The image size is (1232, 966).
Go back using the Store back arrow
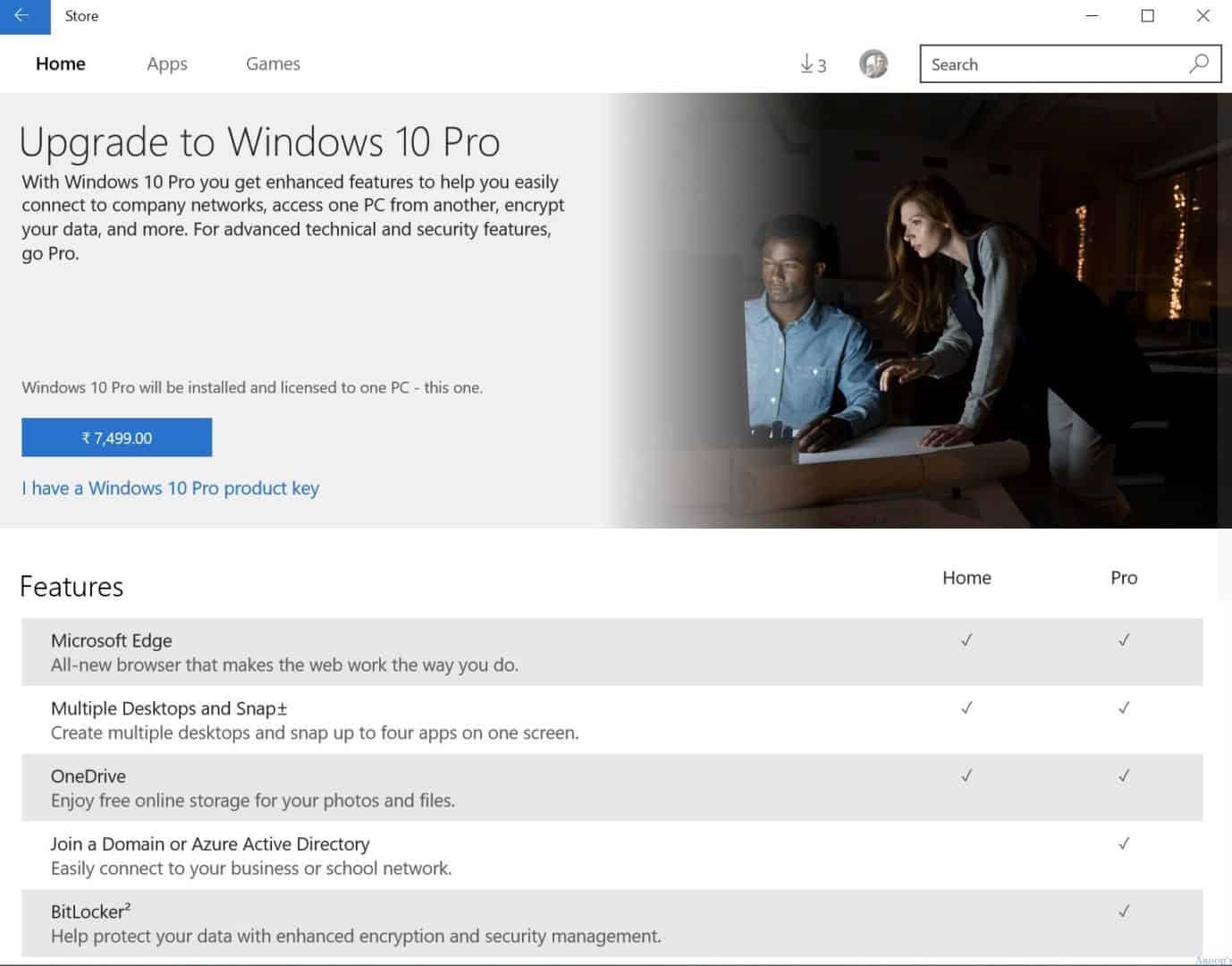pos(24,16)
